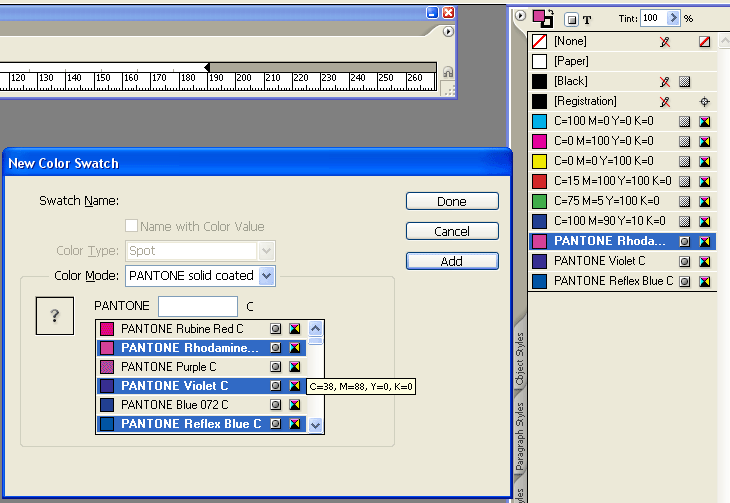Open the Color Mode dropdown
This screenshot has width=730, height=503.
[x=266, y=276]
